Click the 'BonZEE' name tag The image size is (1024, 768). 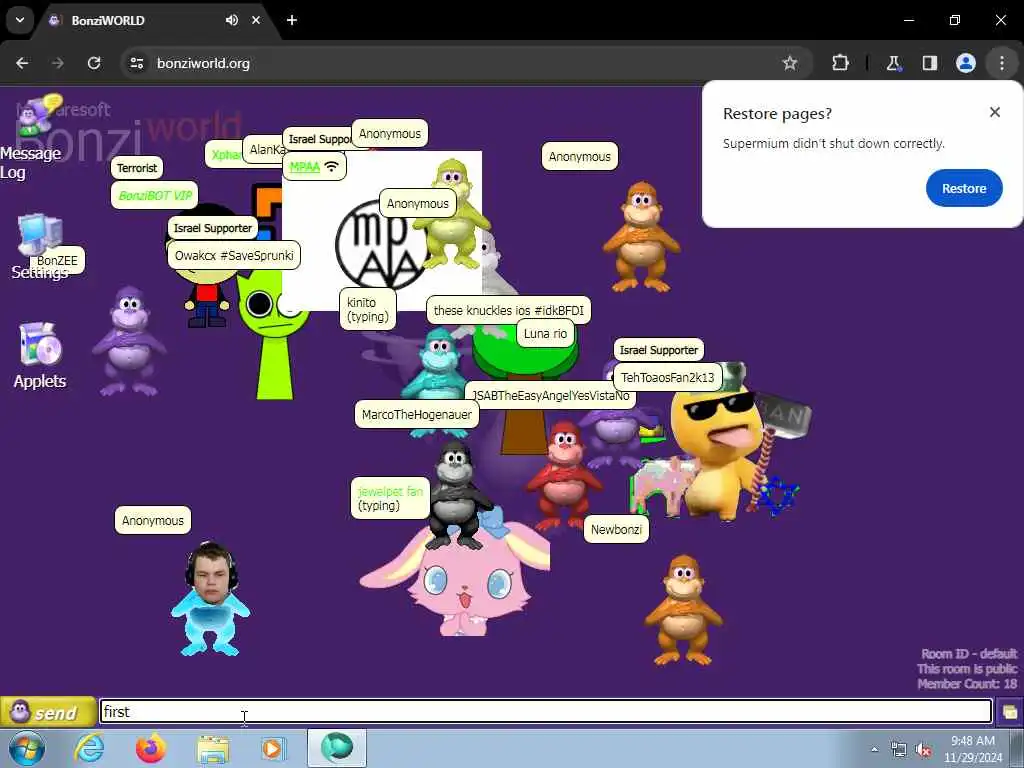(x=57, y=261)
